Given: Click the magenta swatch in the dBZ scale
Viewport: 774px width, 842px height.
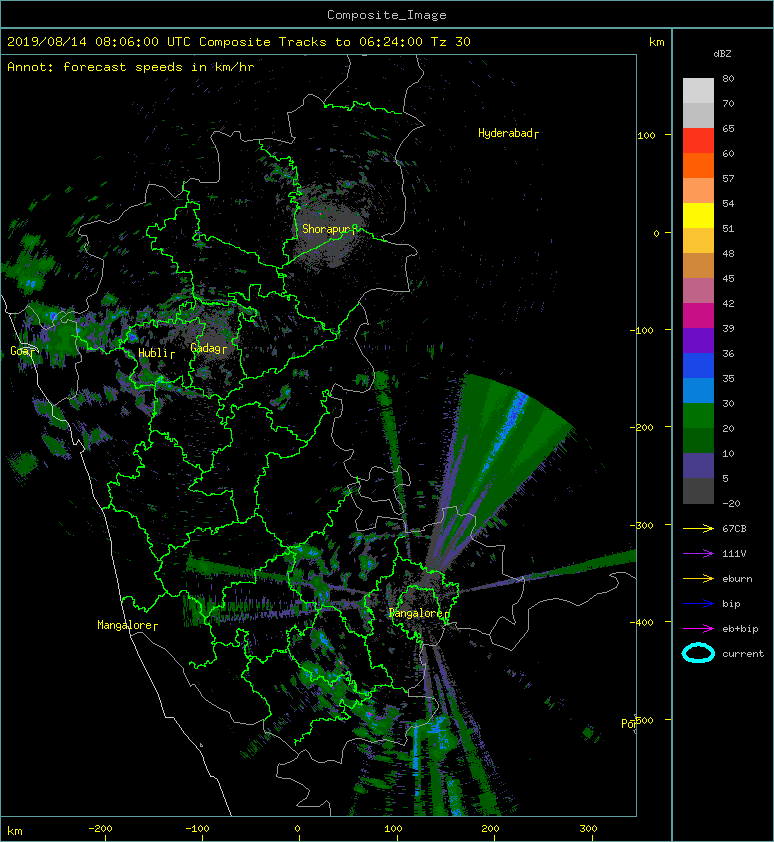Looking at the screenshot, I should (698, 316).
